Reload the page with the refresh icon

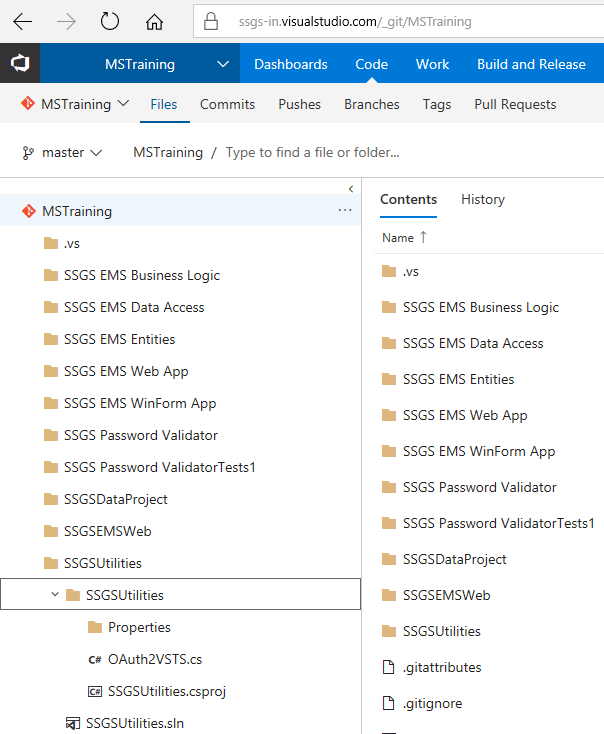[110, 21]
